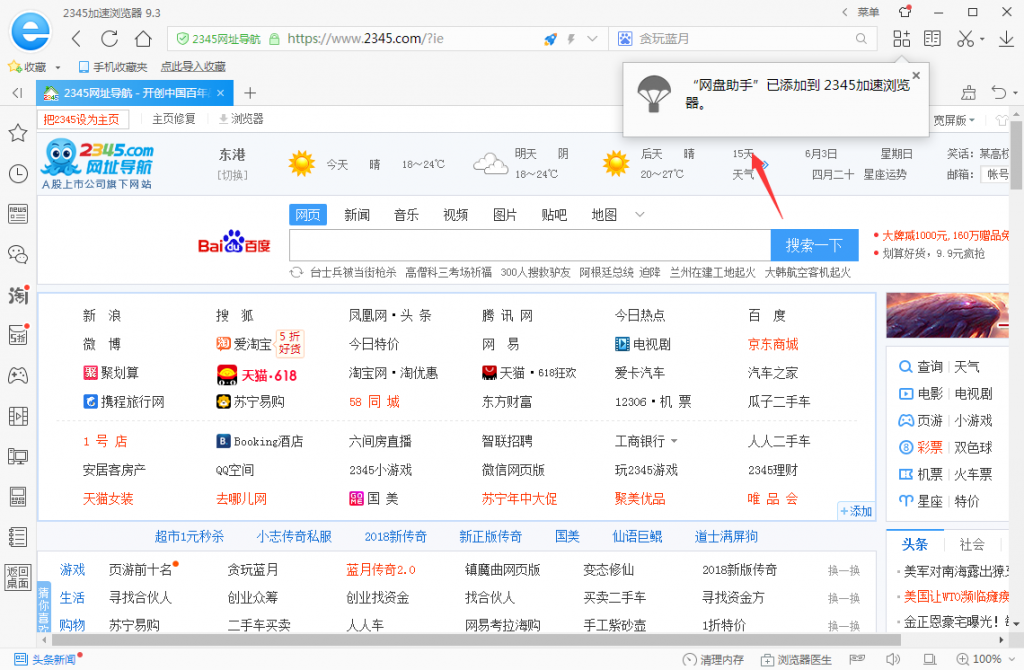
Task: Open the downloads arrow icon
Action: [1006, 39]
